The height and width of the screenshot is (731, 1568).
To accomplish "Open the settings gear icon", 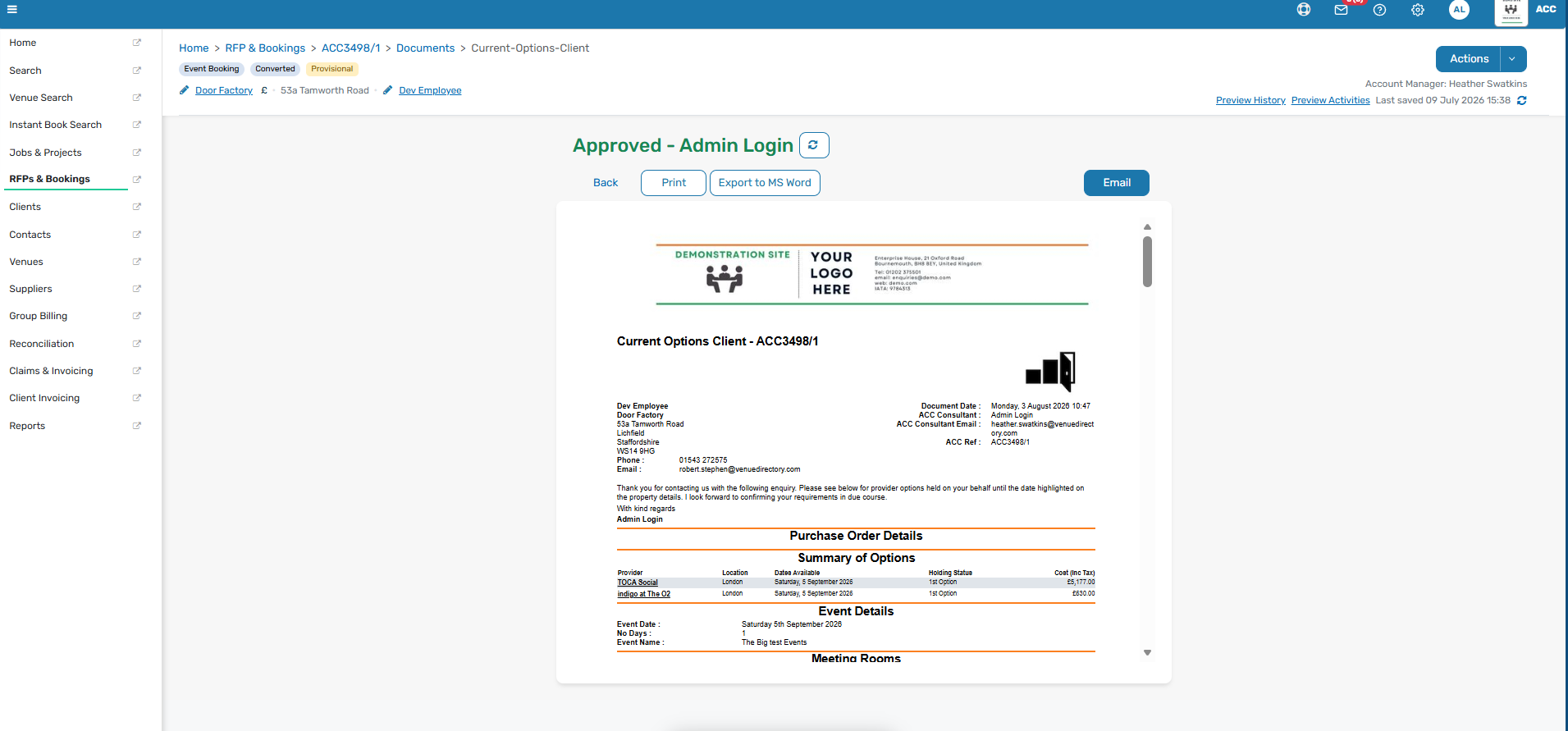I will [1418, 10].
